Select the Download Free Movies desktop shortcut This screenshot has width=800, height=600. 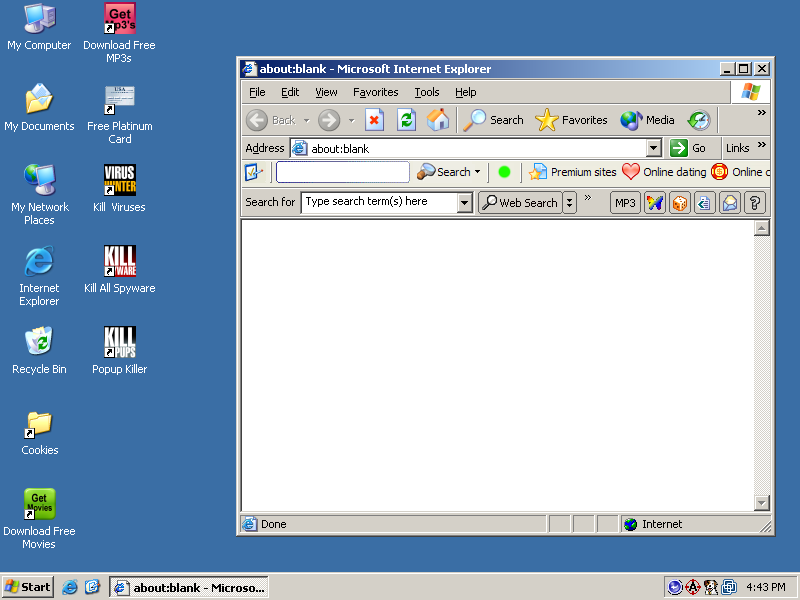[39, 519]
